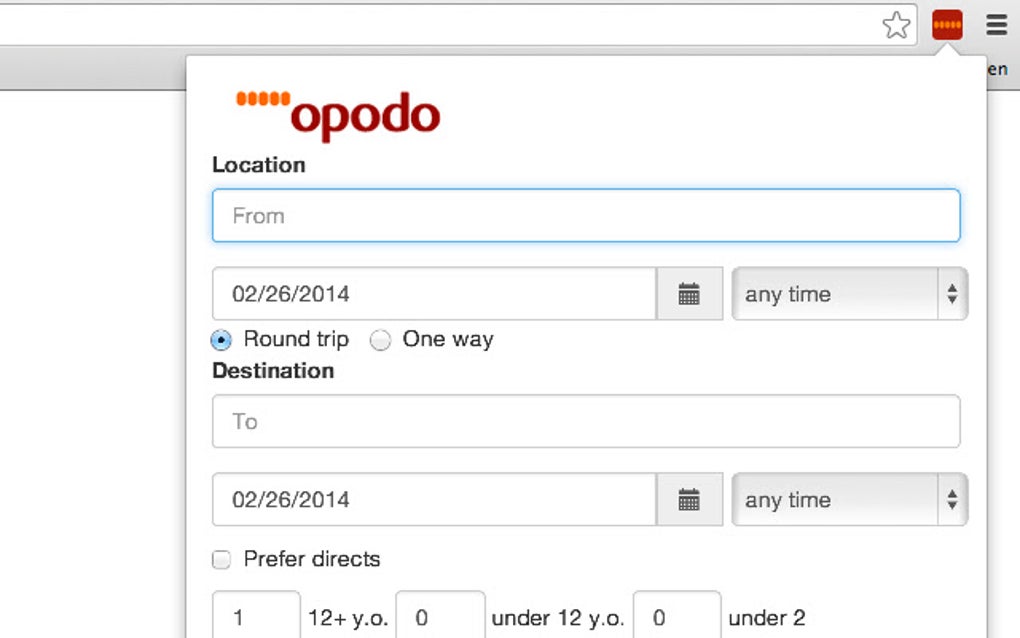Bookmark the page with the star icon

(897, 24)
